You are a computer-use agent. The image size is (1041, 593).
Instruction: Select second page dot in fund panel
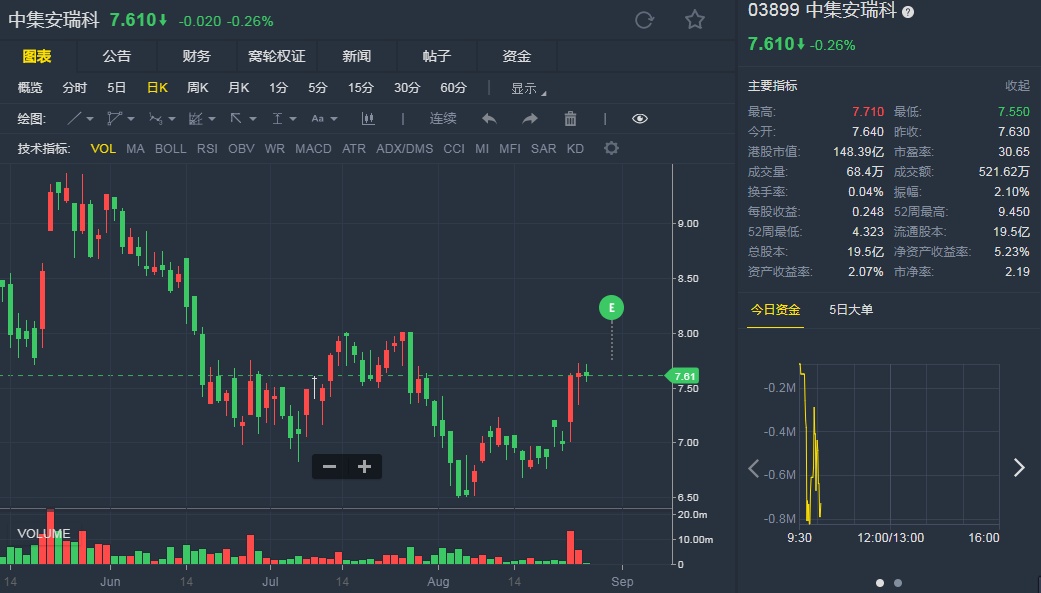[x=898, y=583]
